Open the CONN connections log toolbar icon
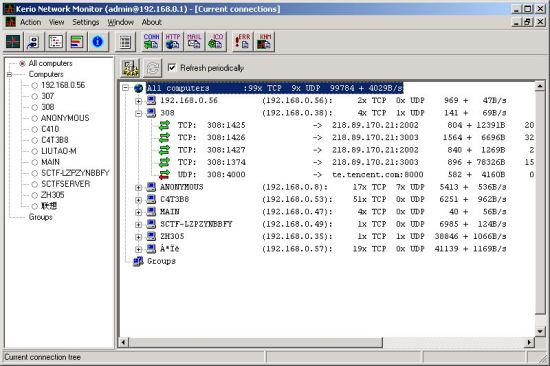The image size is (550, 366). (x=151, y=42)
